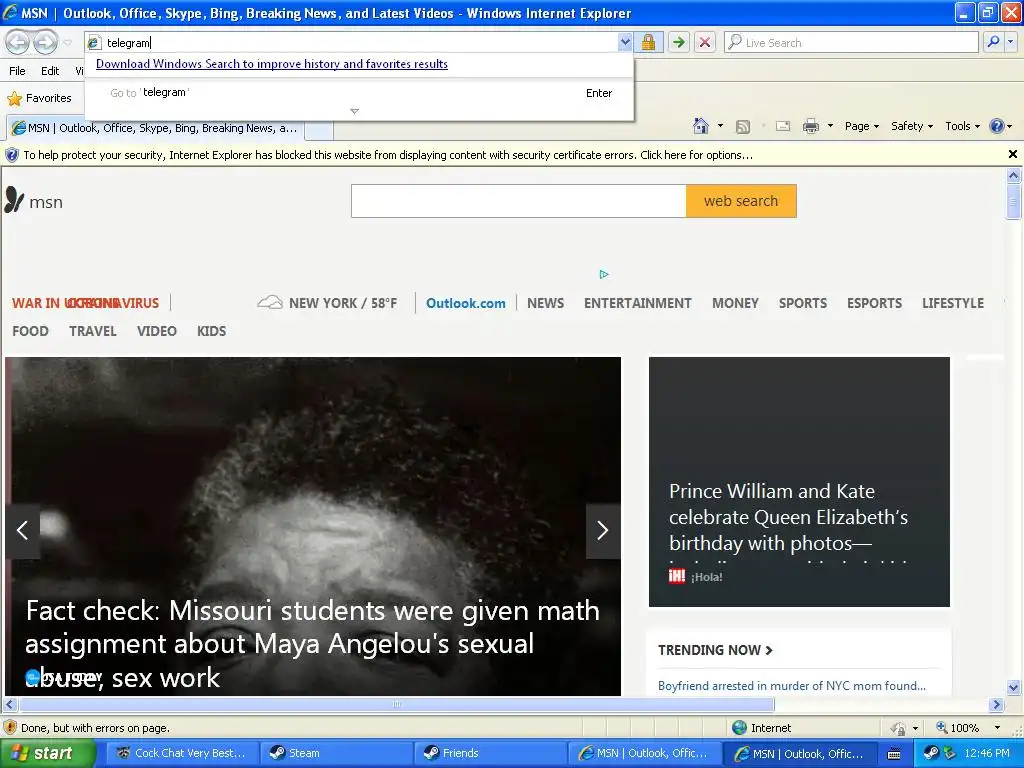1024x768 pixels.
Task: Open the Download Windows Search link
Action: [272, 64]
